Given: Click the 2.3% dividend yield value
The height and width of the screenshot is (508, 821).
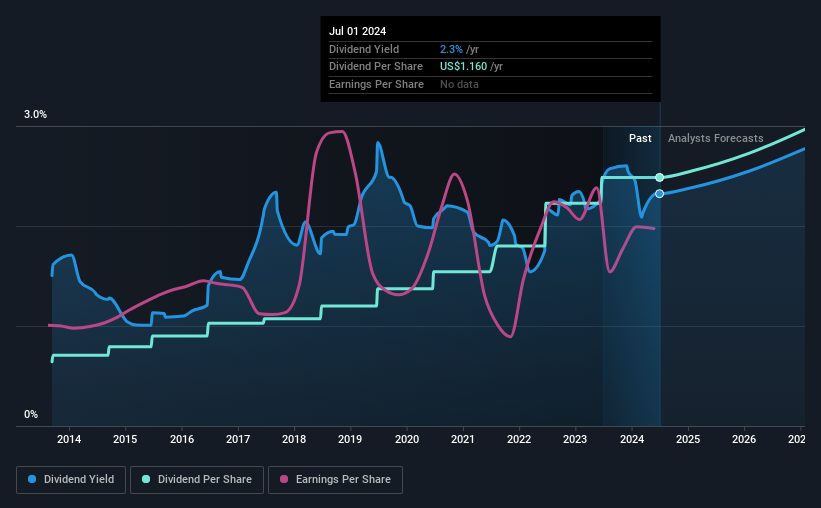Looking at the screenshot, I should pyautogui.click(x=451, y=49).
